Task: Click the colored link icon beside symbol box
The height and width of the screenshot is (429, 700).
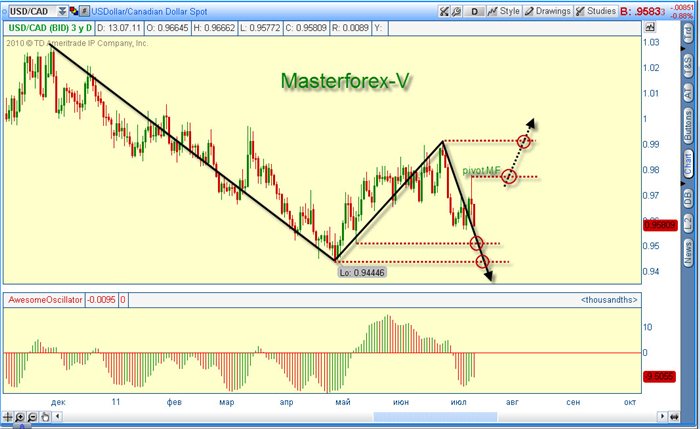Action: click(x=74, y=11)
